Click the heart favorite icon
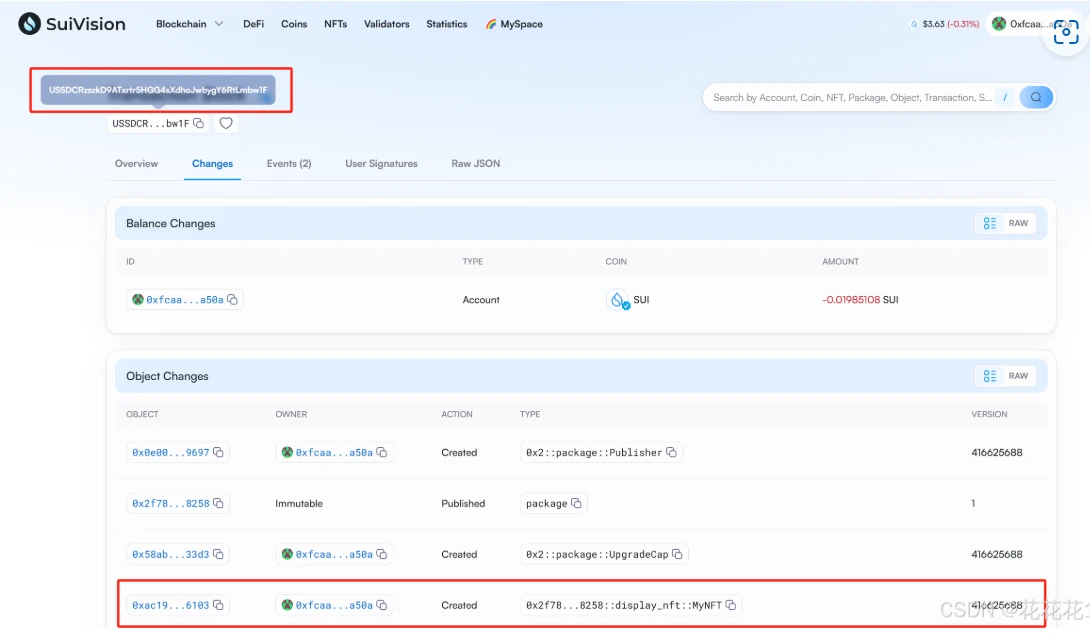The width and height of the screenshot is (1090, 634). (226, 123)
